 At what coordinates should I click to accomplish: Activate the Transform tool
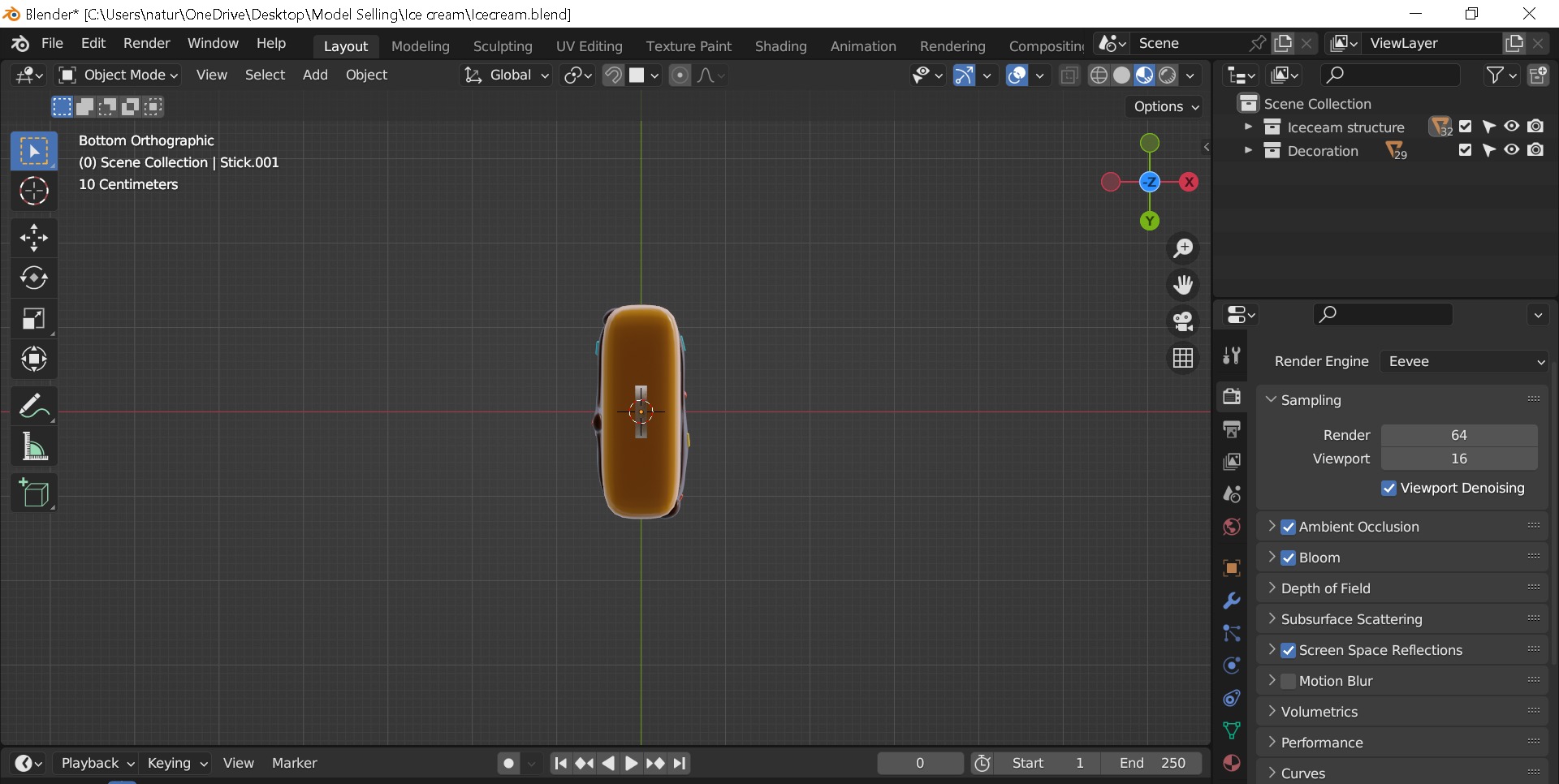click(x=34, y=360)
